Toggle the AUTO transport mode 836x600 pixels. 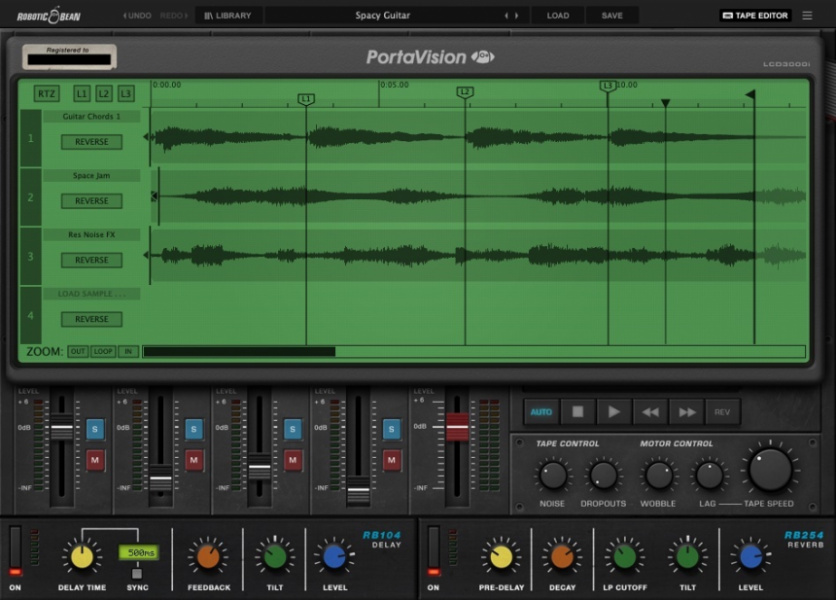coord(541,412)
